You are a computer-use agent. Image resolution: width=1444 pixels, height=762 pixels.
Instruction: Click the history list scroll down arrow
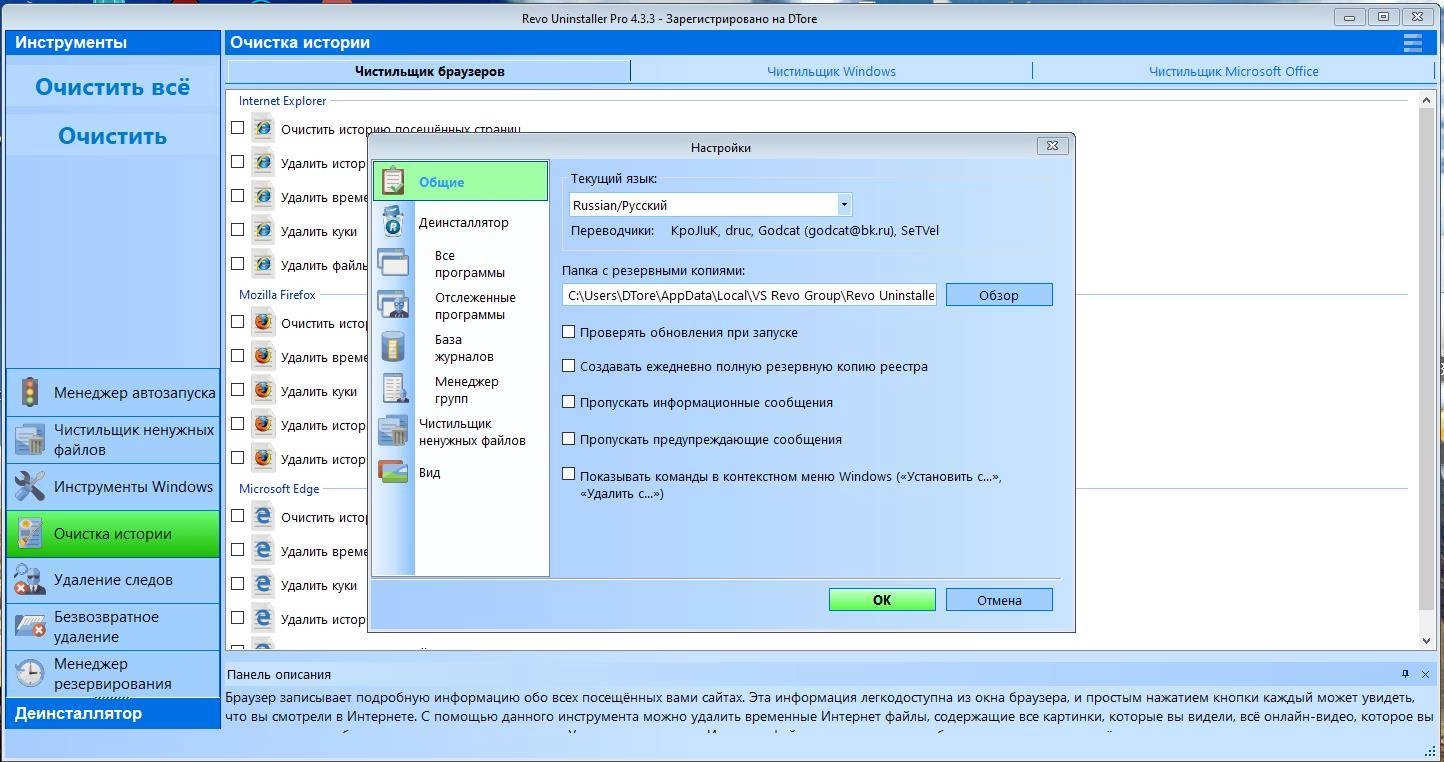tap(1427, 640)
